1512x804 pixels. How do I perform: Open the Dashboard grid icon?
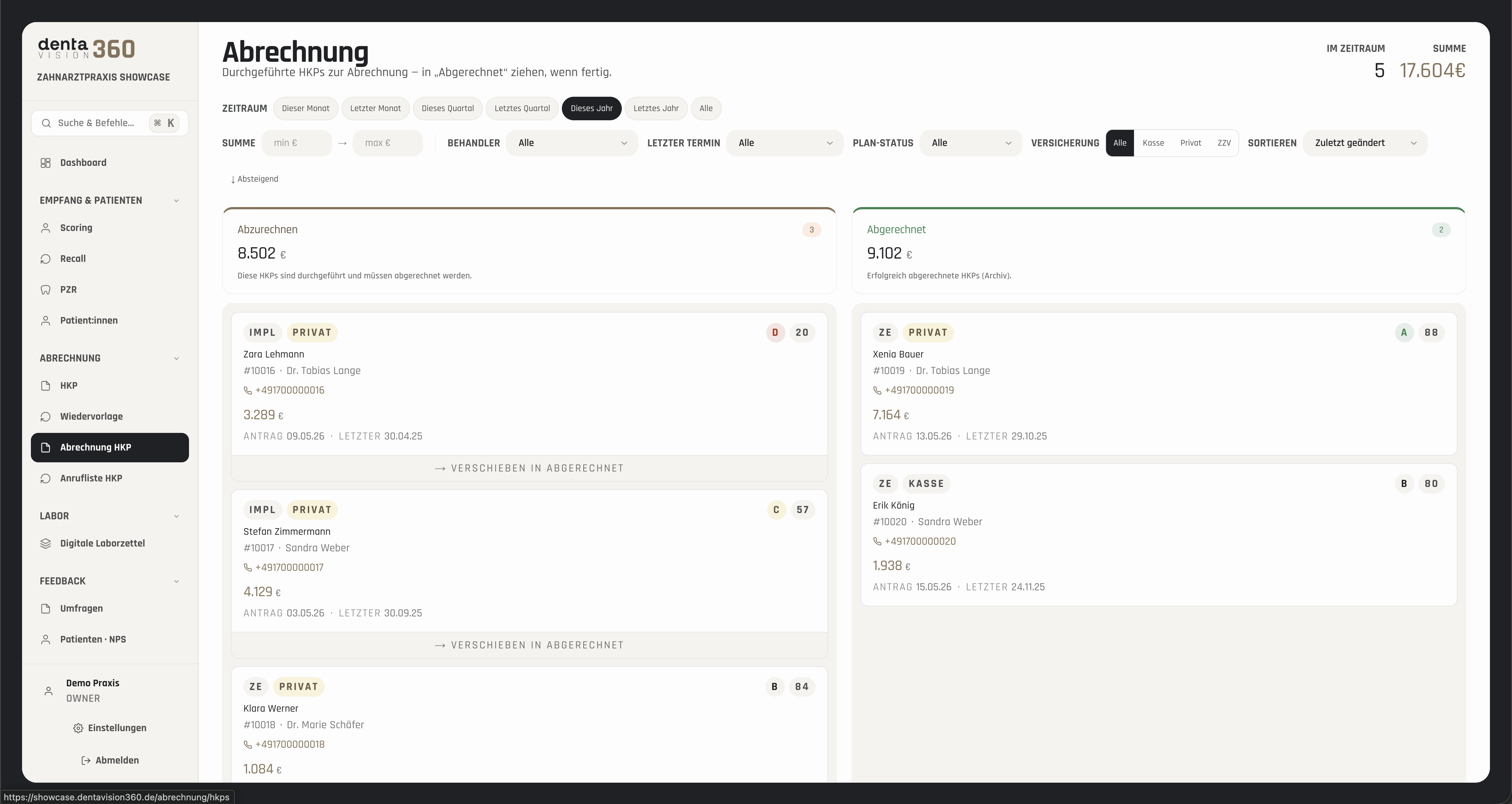pos(45,163)
